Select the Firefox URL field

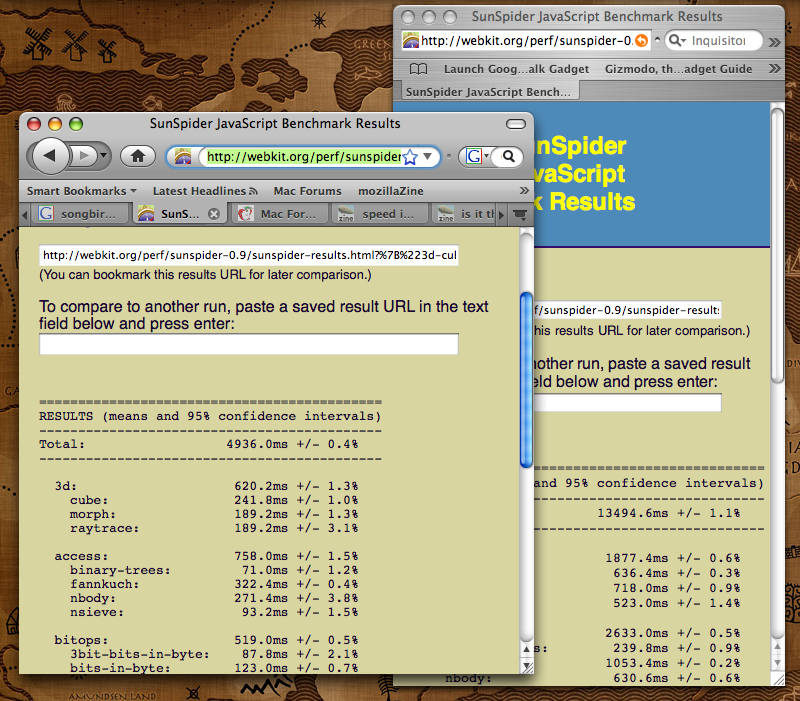coord(304,156)
